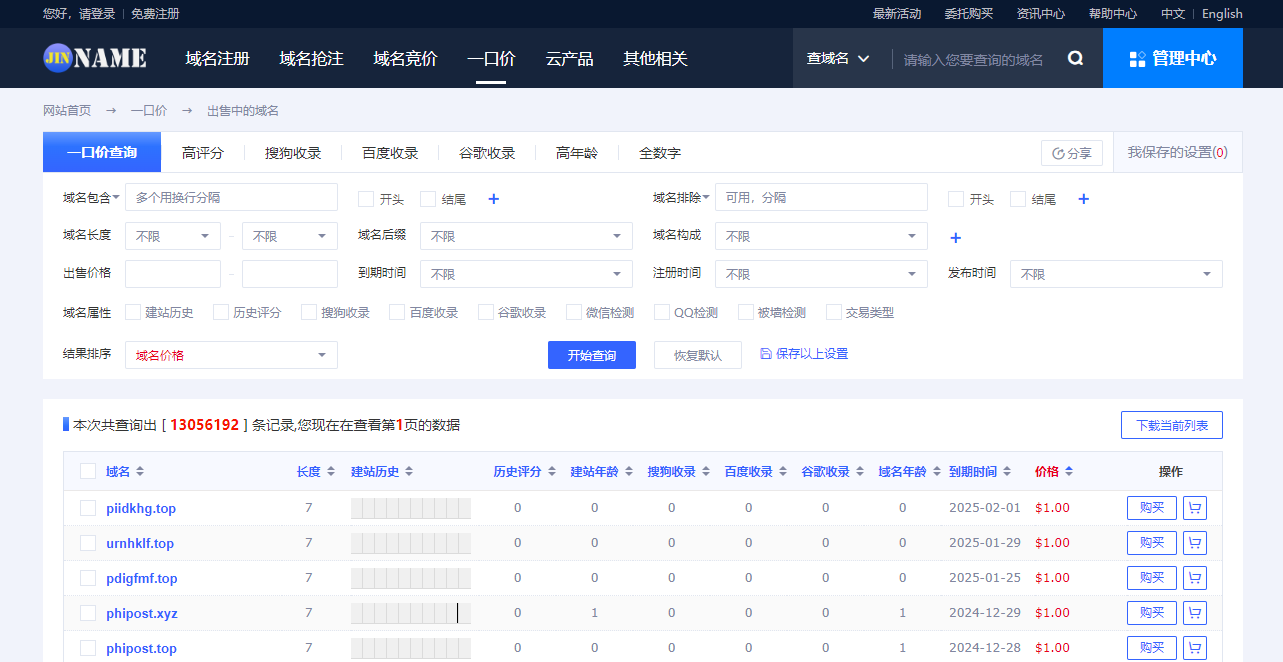The height and width of the screenshot is (662, 1283).
Task: Check 开头 box for 域名包含 filter
Action: 366,199
